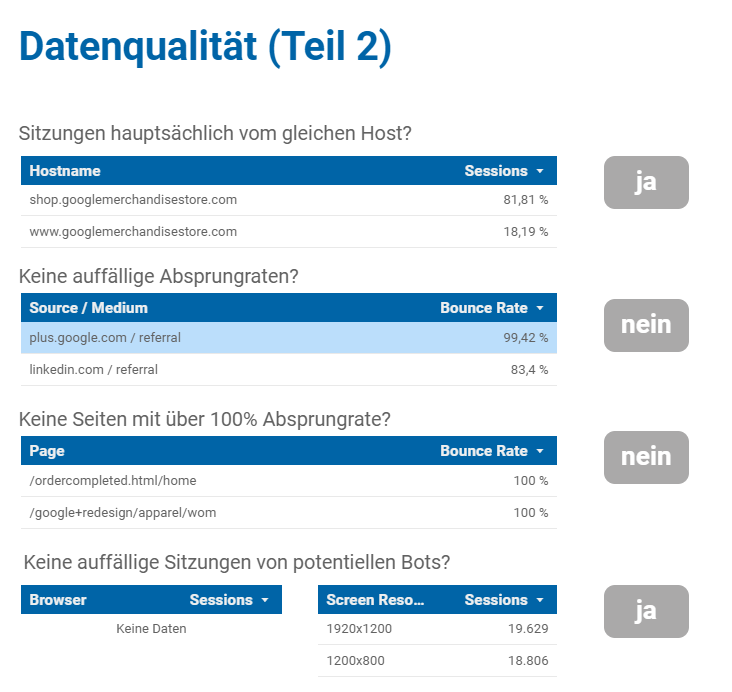
Task: Click the 'nein' badge beside the Source / Medium table
Action: (646, 325)
